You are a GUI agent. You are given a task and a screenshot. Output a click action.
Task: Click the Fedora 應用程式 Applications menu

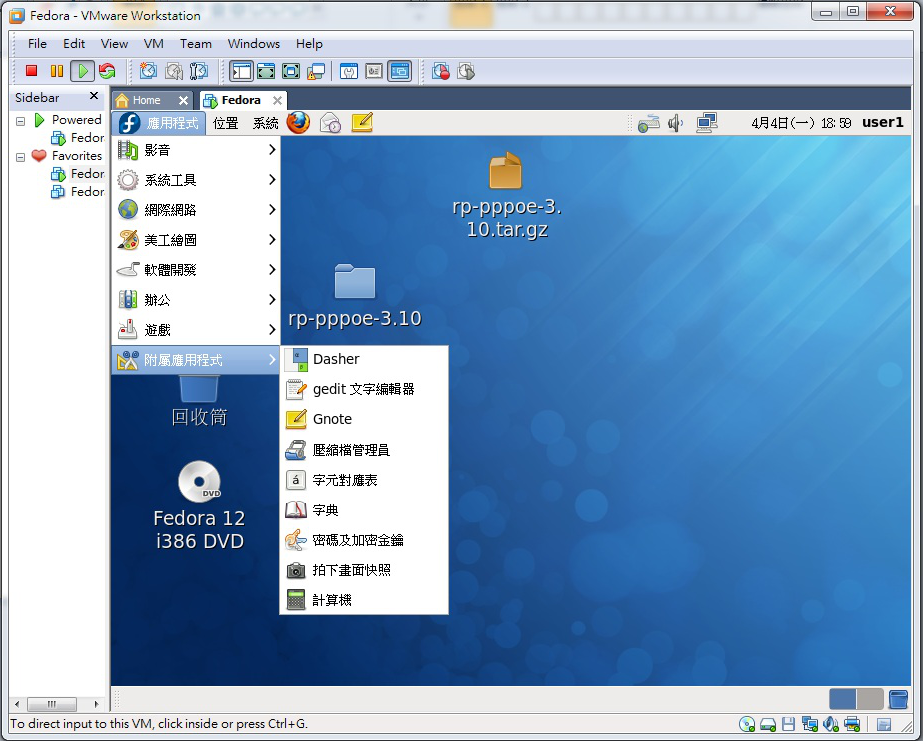(x=158, y=123)
